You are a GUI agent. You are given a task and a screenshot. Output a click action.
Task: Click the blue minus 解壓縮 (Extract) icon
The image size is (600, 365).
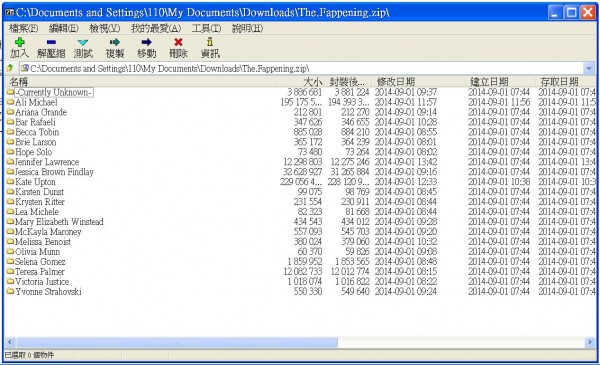[51, 42]
